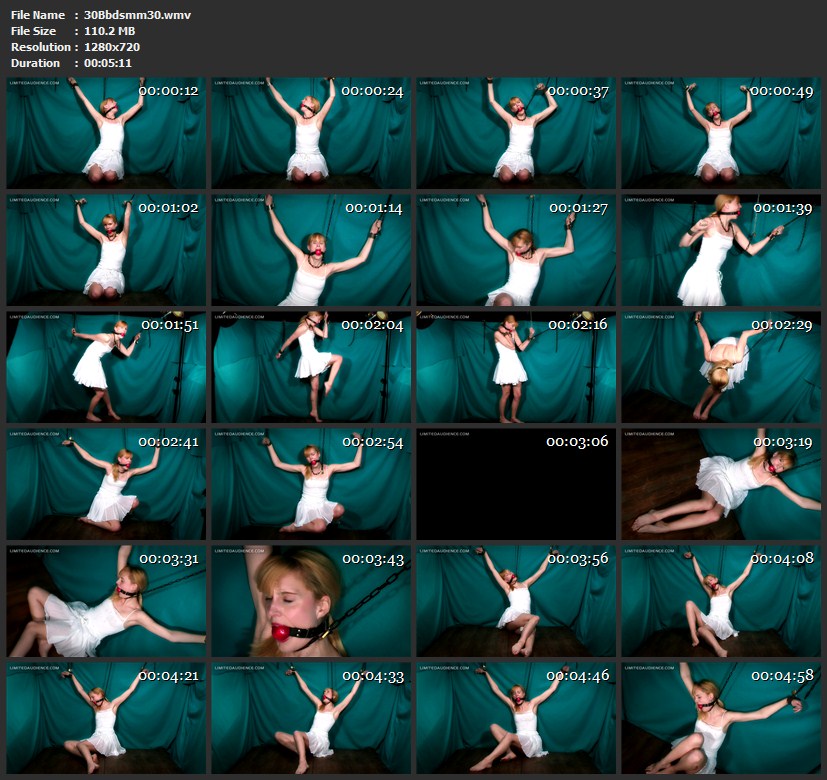Select the thumbnail stamped 00:04:46
Screen dimensions: 827x780
coord(516,718)
